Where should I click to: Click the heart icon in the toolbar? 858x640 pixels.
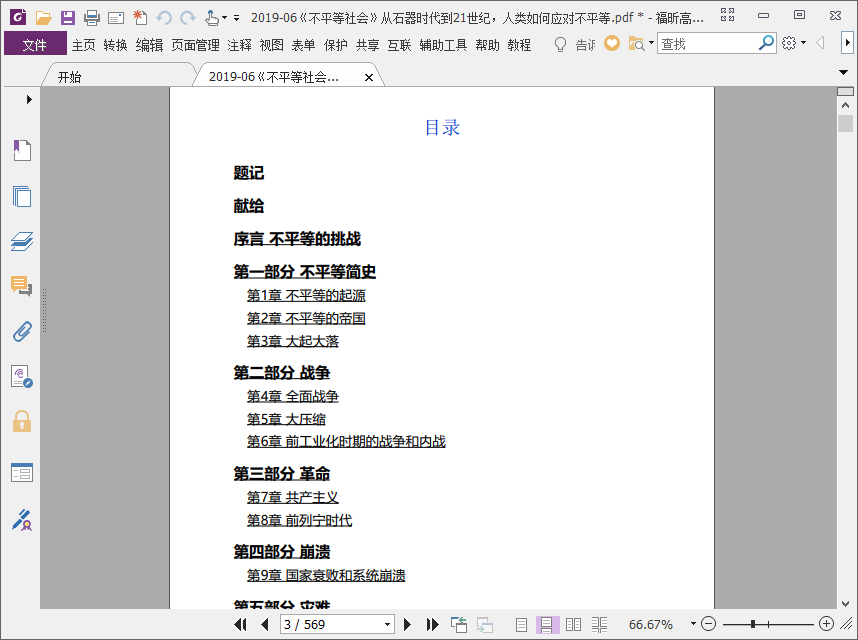(x=612, y=43)
